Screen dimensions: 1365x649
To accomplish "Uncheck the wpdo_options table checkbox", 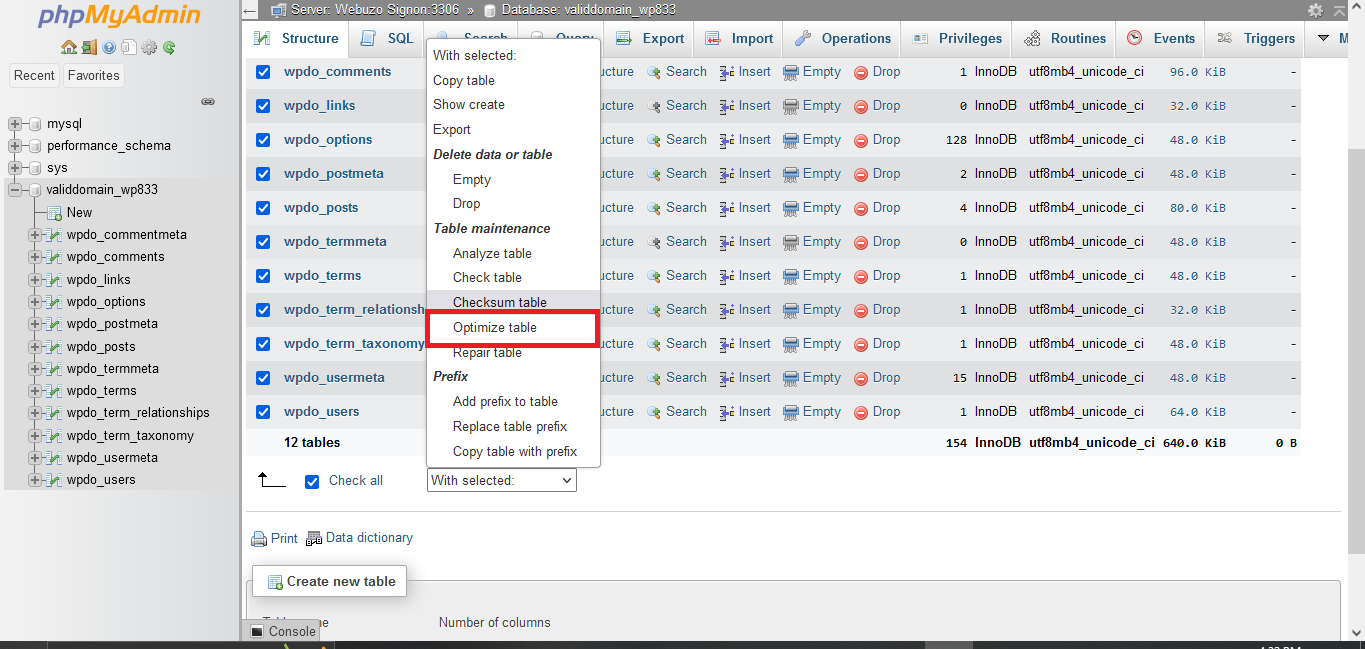I will click(x=263, y=140).
